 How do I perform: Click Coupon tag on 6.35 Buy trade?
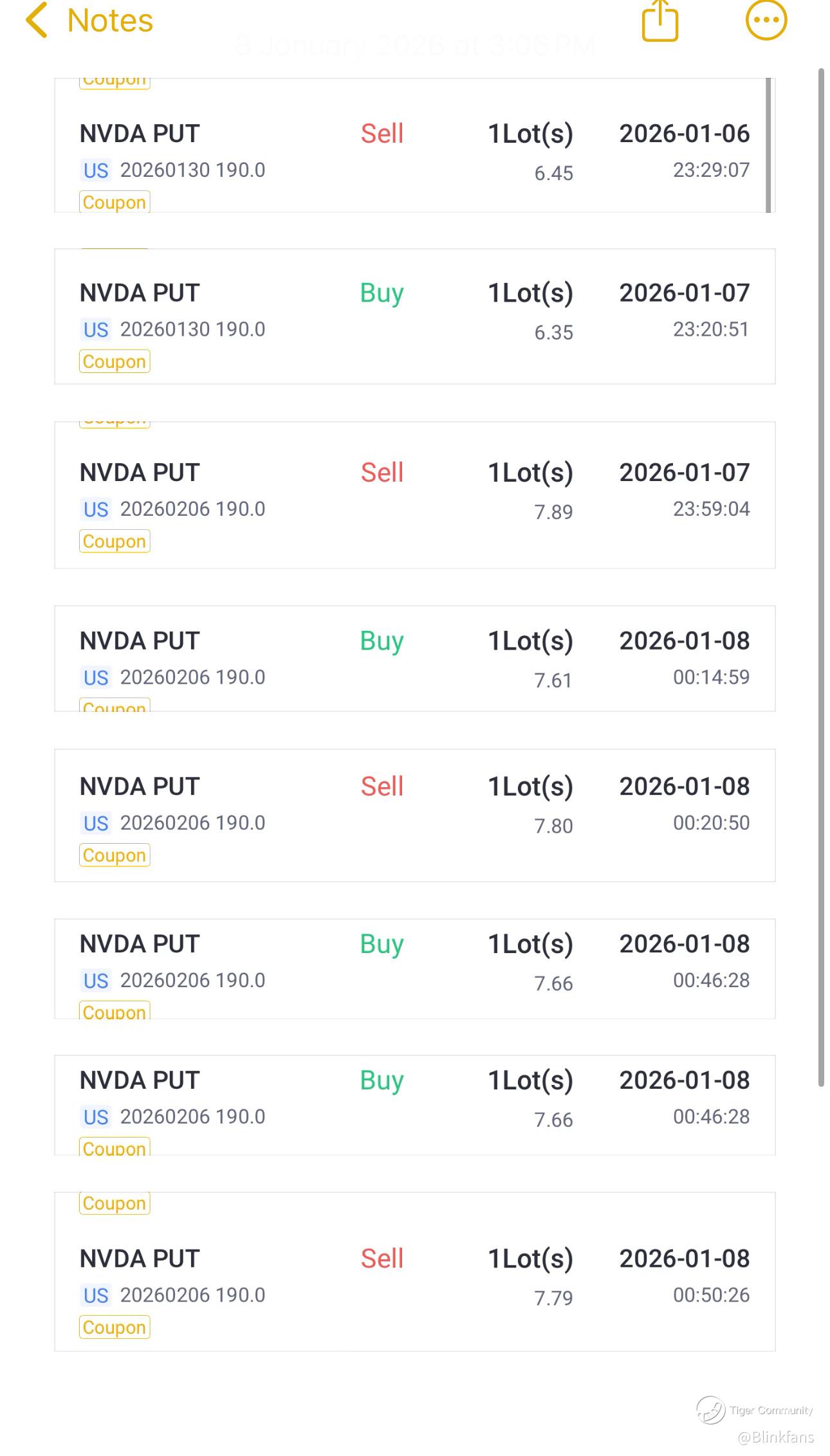coord(115,361)
